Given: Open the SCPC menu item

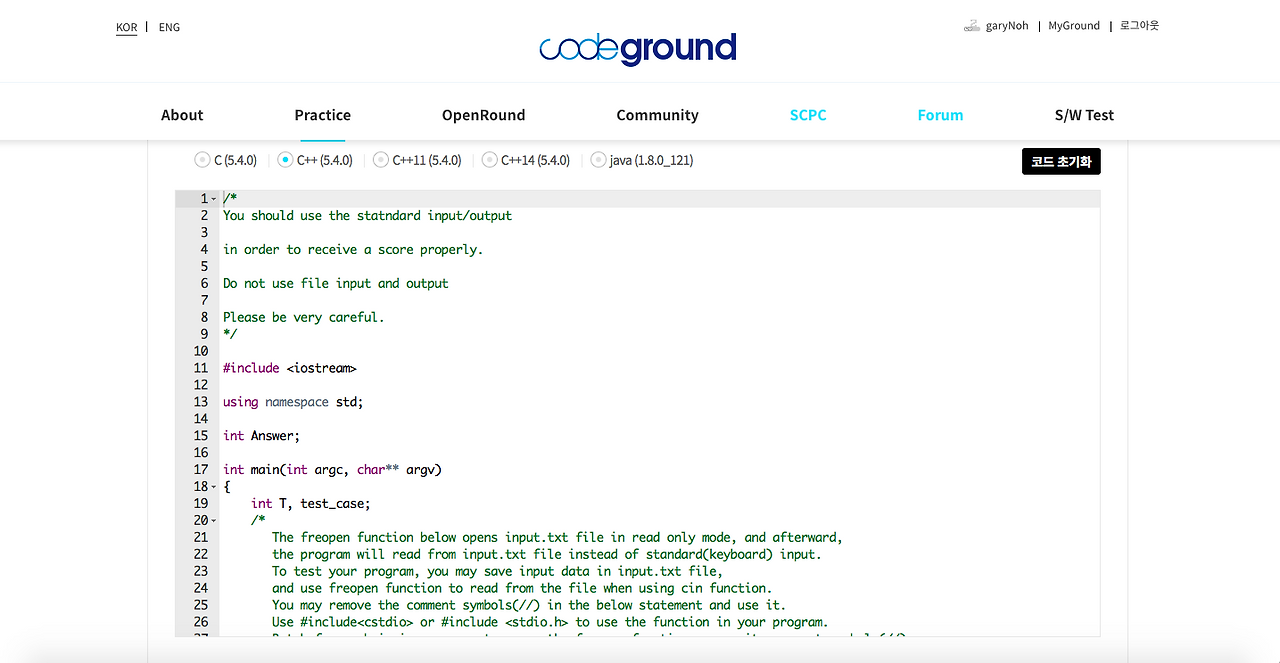Looking at the screenshot, I should coord(808,115).
